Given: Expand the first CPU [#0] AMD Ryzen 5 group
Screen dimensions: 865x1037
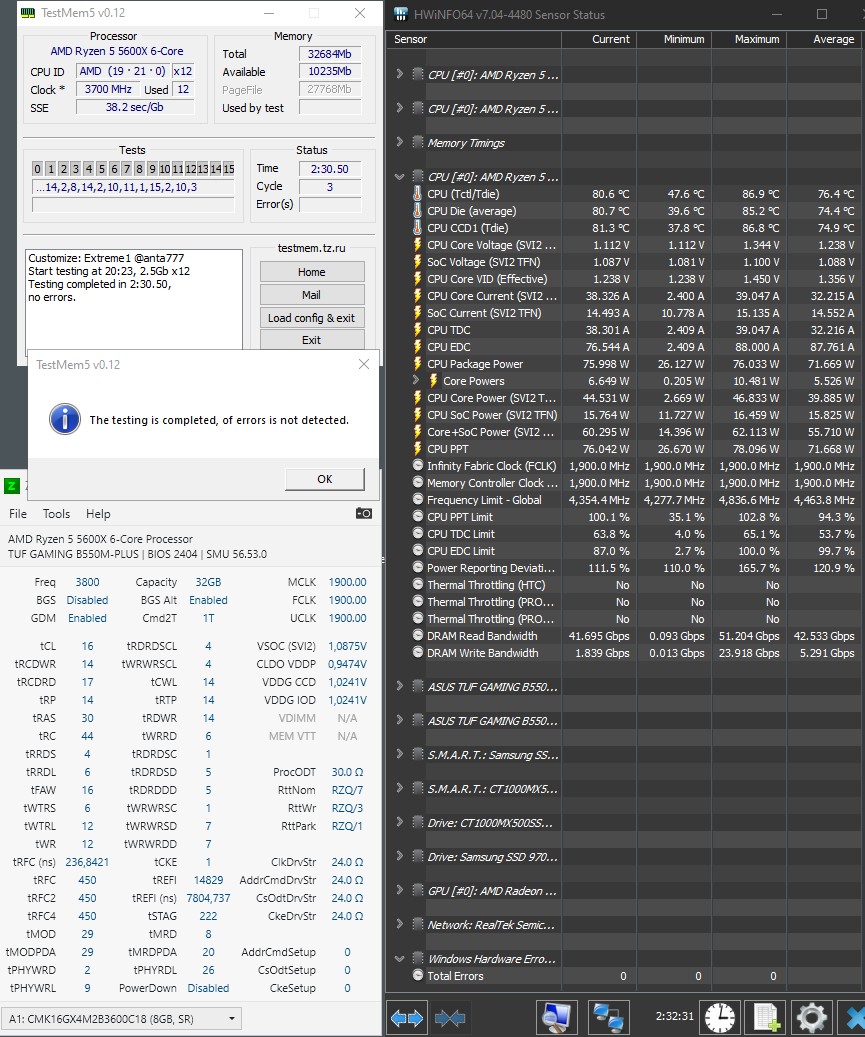Looking at the screenshot, I should click(399, 73).
